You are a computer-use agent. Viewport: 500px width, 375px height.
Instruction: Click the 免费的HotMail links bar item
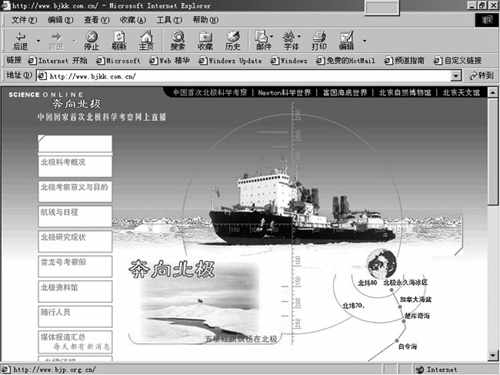pos(346,61)
